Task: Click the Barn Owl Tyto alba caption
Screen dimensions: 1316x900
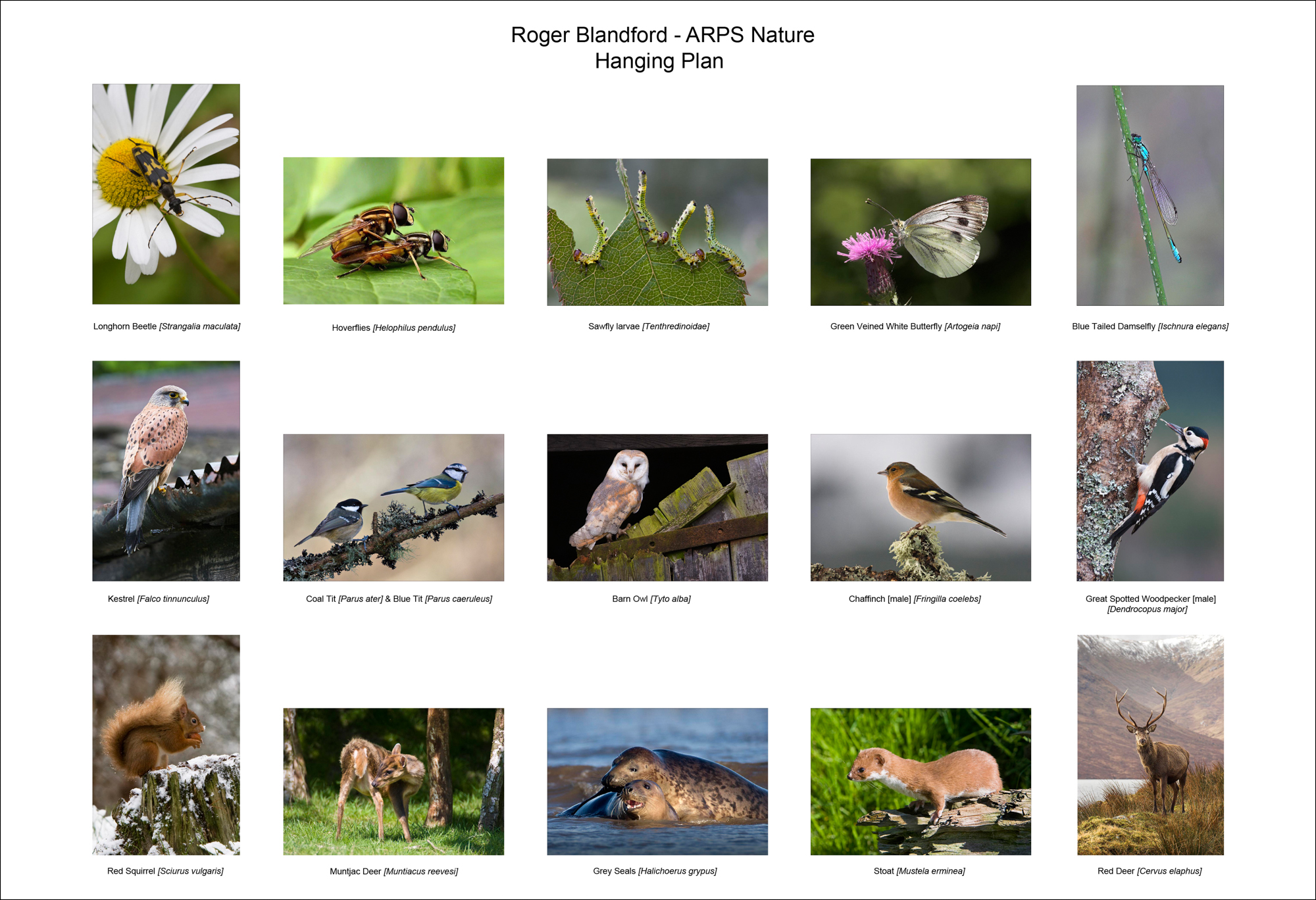Action: tap(651, 599)
